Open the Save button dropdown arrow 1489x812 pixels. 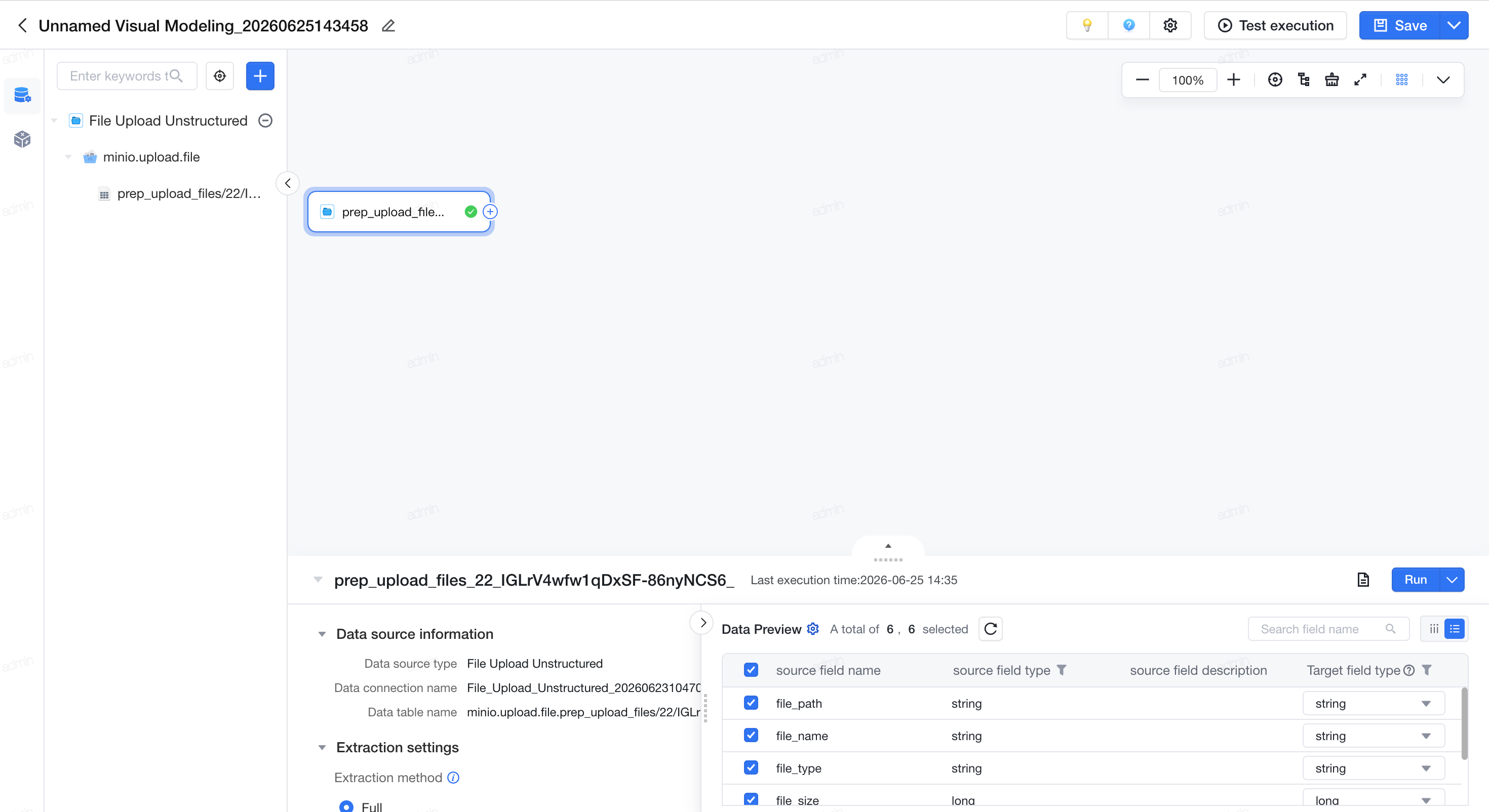pos(1454,25)
